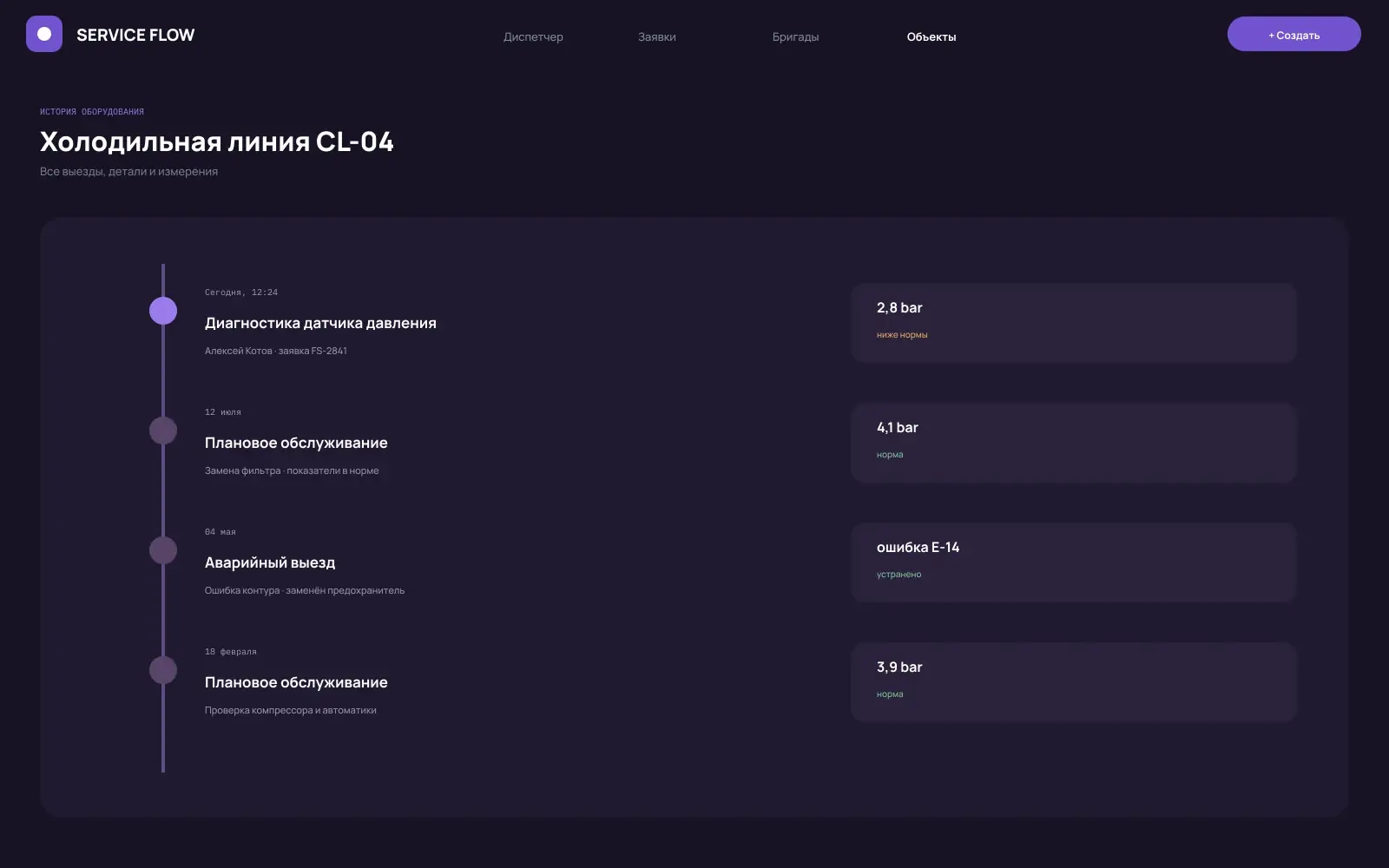1389x868 pixels.
Task: Click the 12 июля date label
Action: (223, 412)
